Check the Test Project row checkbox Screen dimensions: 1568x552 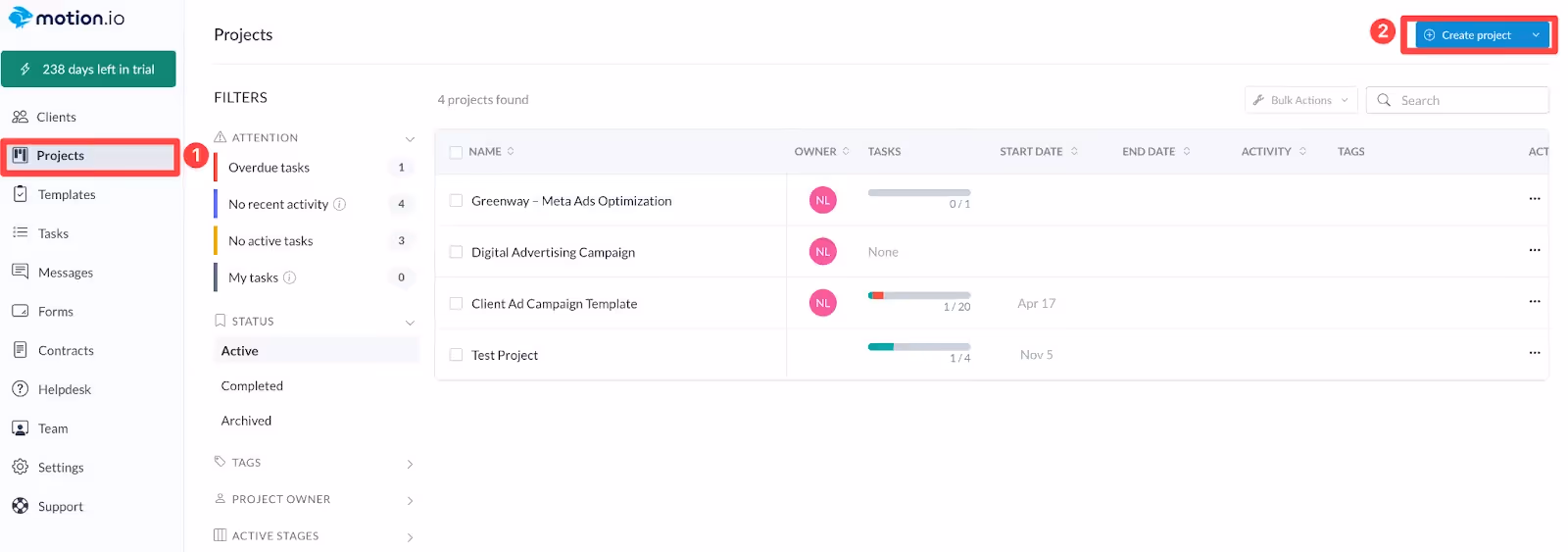click(x=456, y=355)
